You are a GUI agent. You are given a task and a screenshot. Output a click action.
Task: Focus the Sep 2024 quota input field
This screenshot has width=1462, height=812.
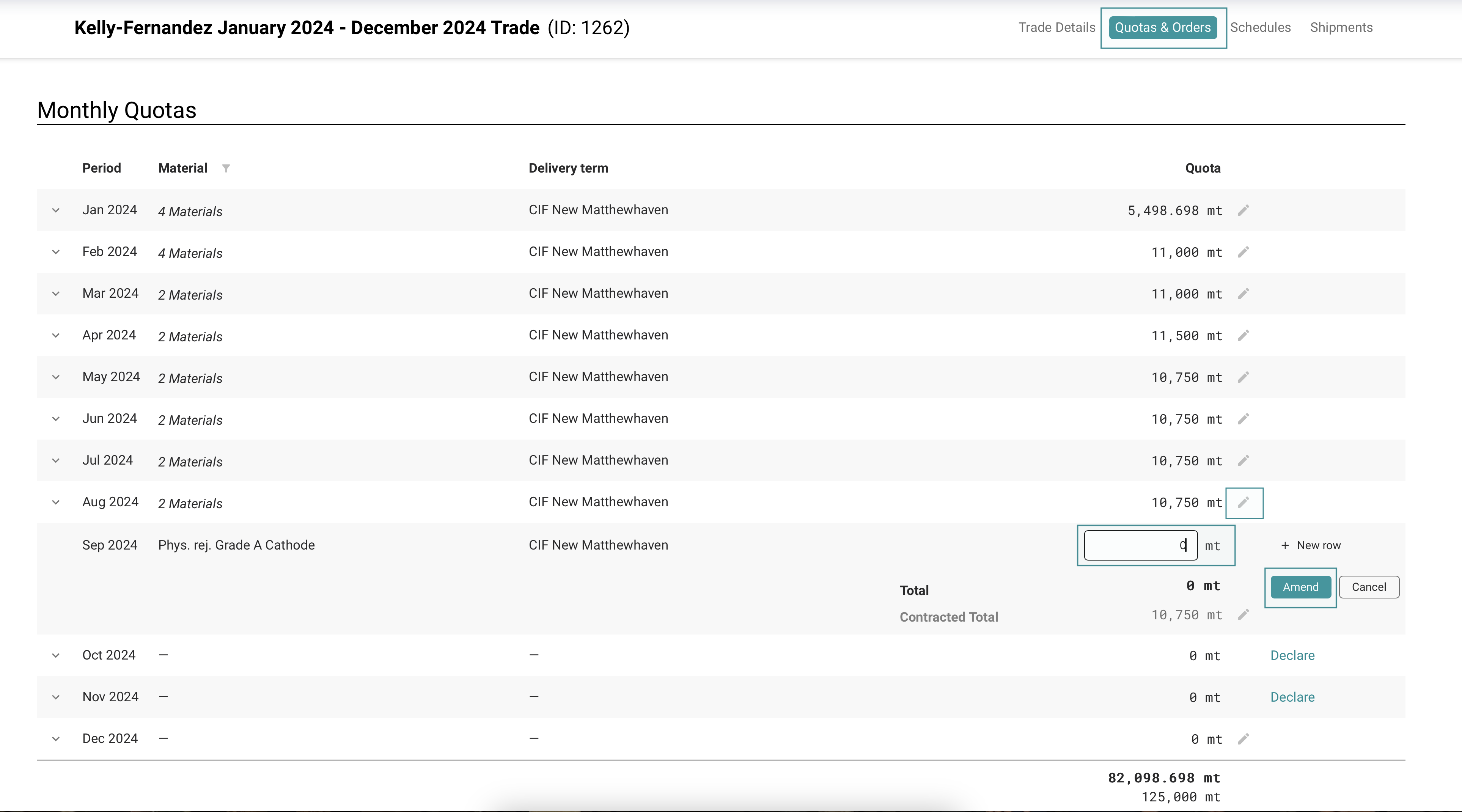pyautogui.click(x=1140, y=545)
